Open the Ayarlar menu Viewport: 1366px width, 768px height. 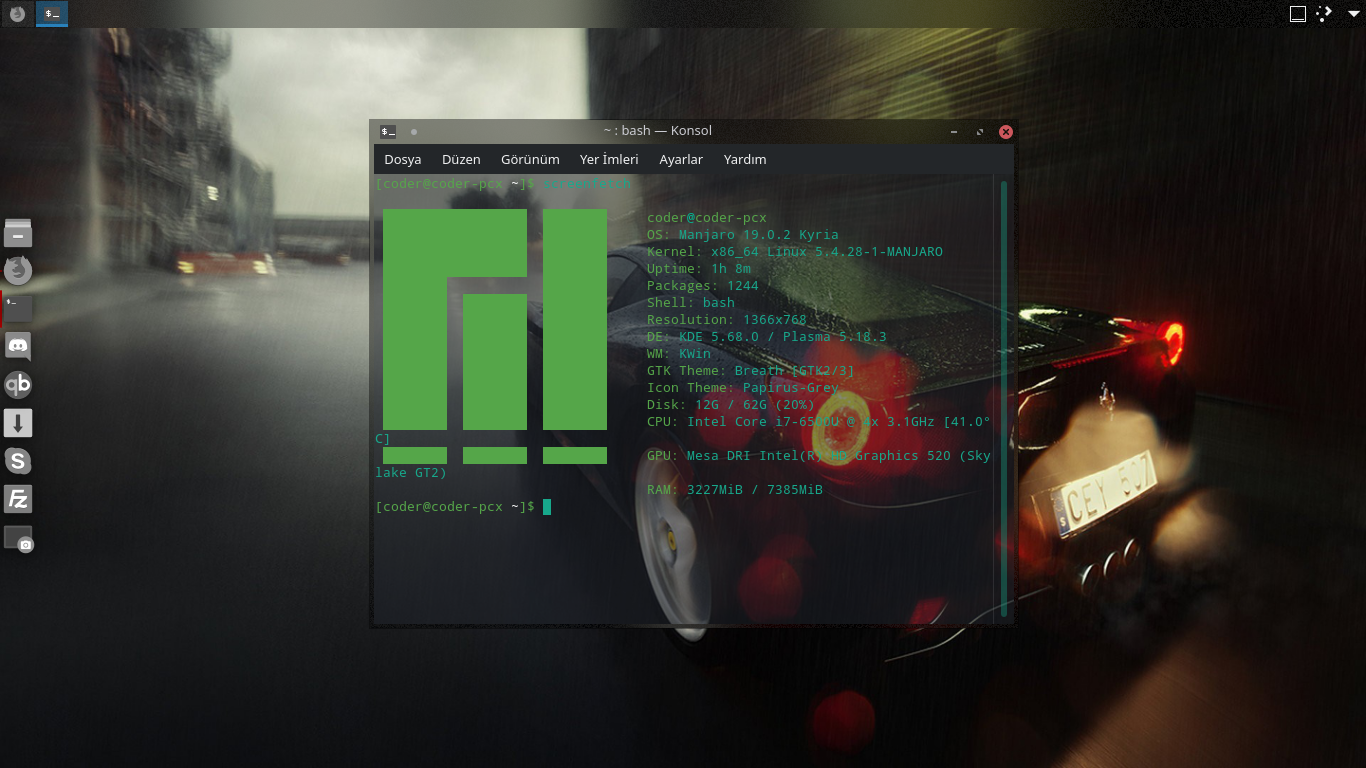681,159
